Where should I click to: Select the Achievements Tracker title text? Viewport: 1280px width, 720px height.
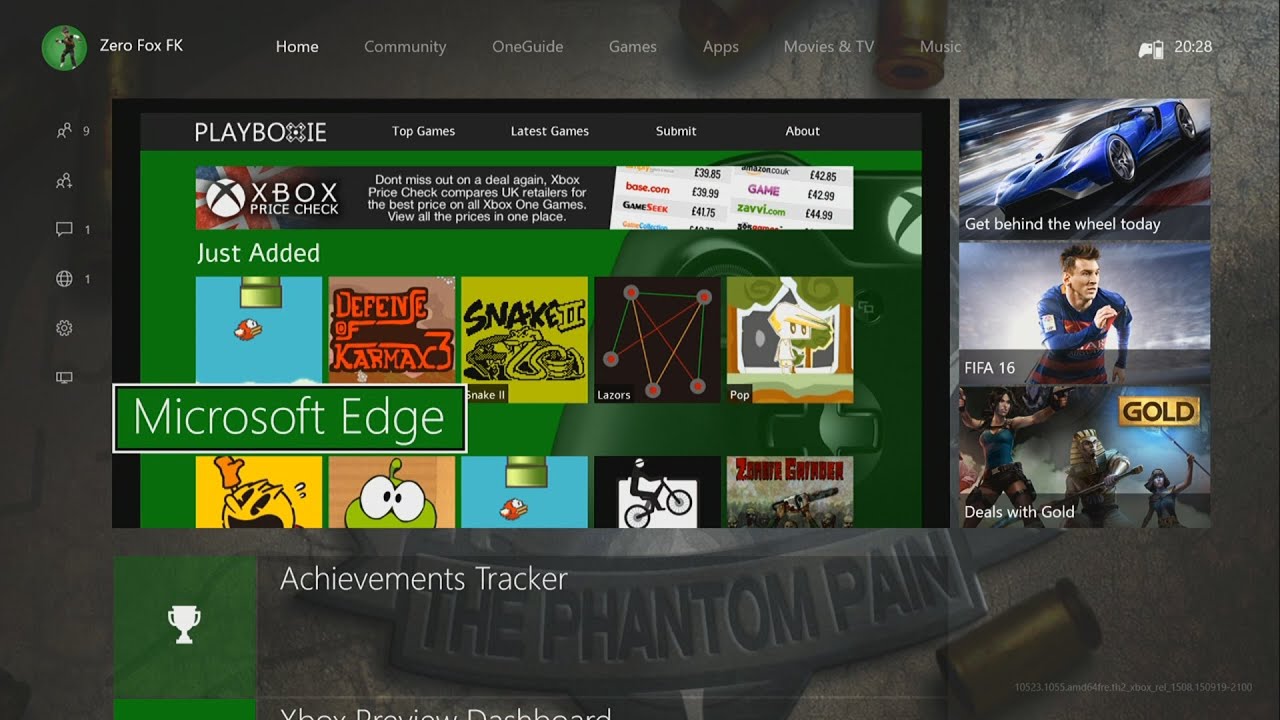point(424,579)
